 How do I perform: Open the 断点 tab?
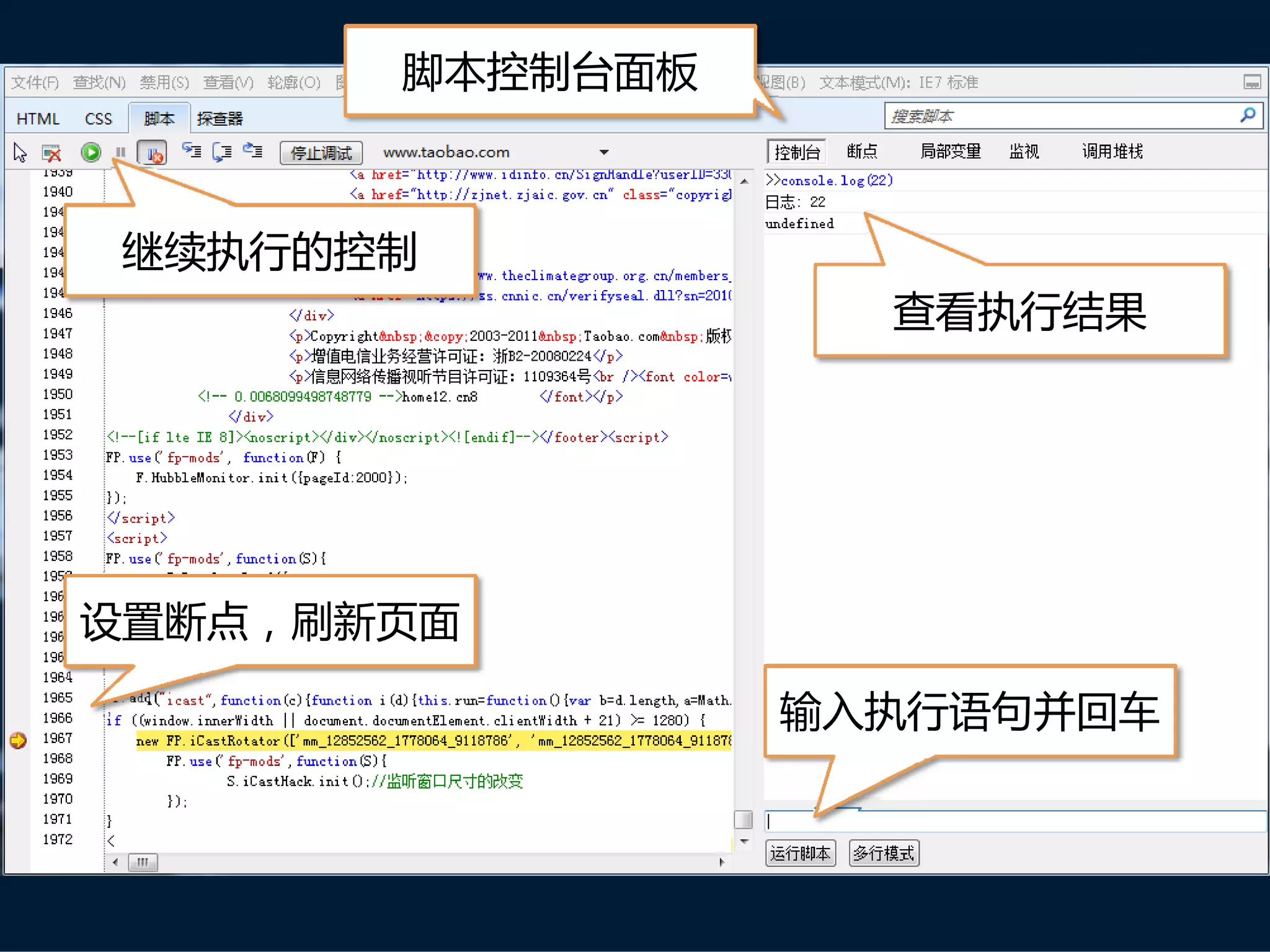click(862, 151)
